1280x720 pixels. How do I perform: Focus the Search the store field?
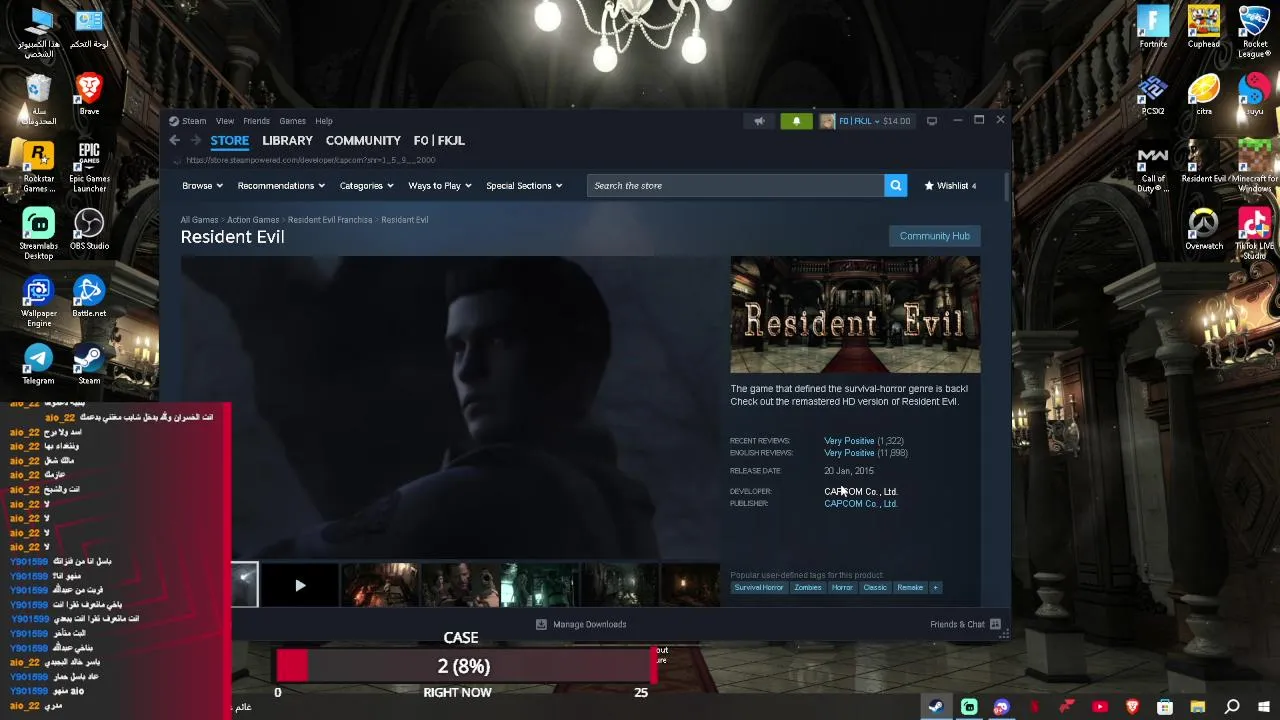735,185
